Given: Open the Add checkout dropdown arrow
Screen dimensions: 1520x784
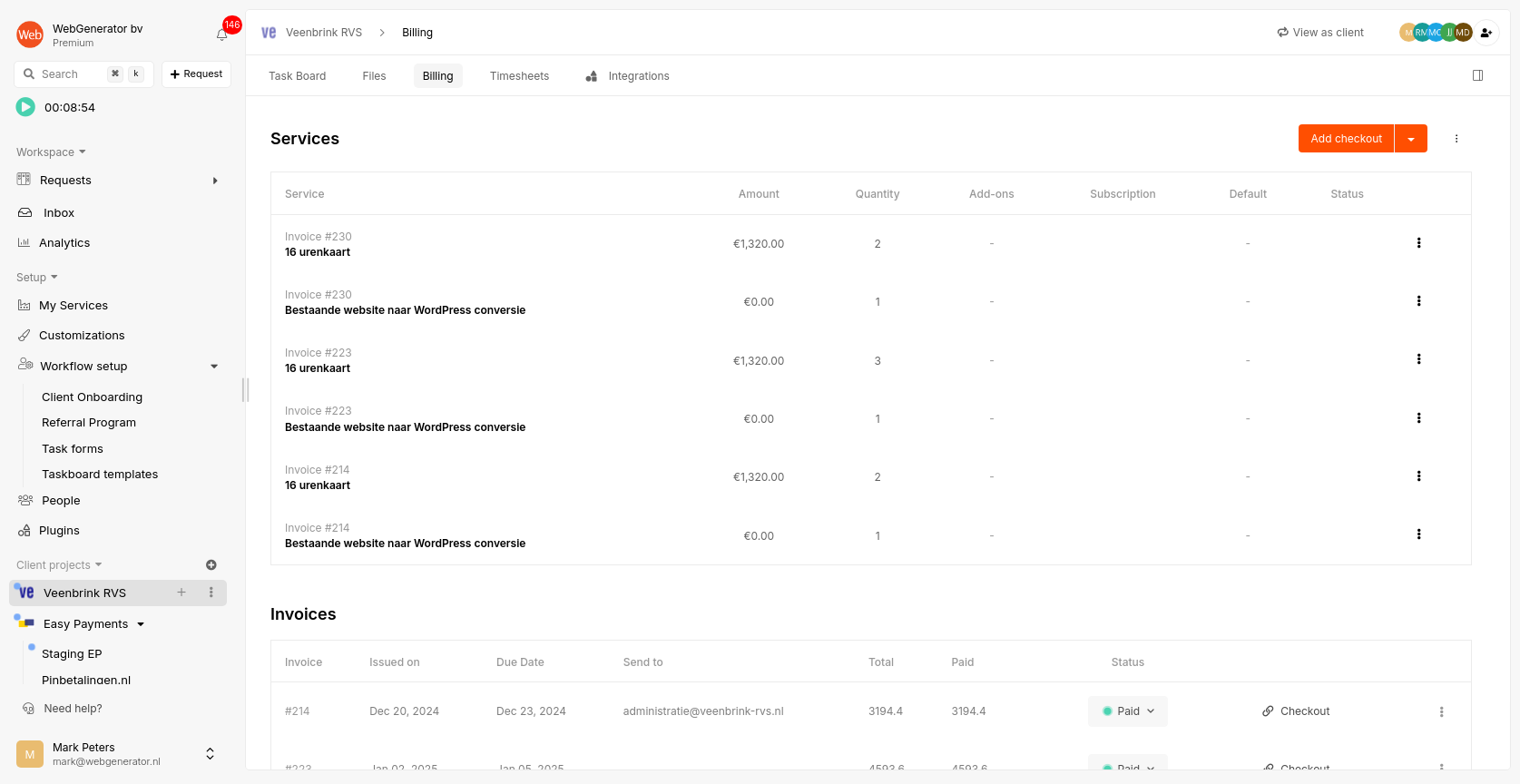Looking at the screenshot, I should pos(1411,139).
